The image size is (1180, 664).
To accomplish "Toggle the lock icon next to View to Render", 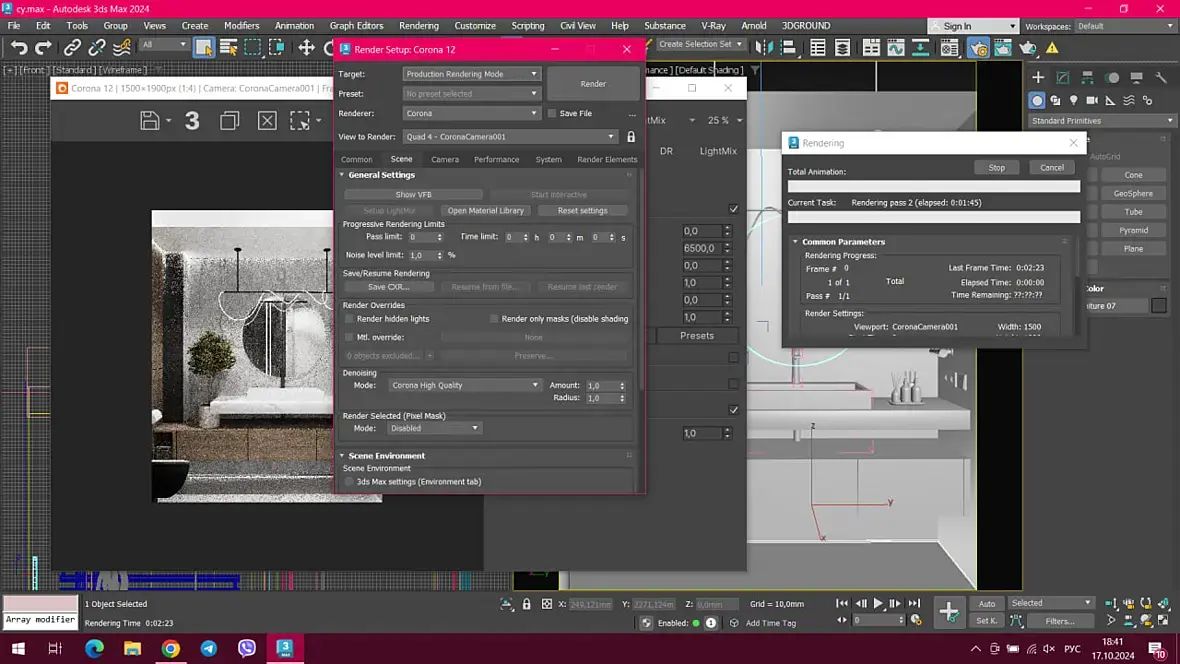I will tap(631, 137).
